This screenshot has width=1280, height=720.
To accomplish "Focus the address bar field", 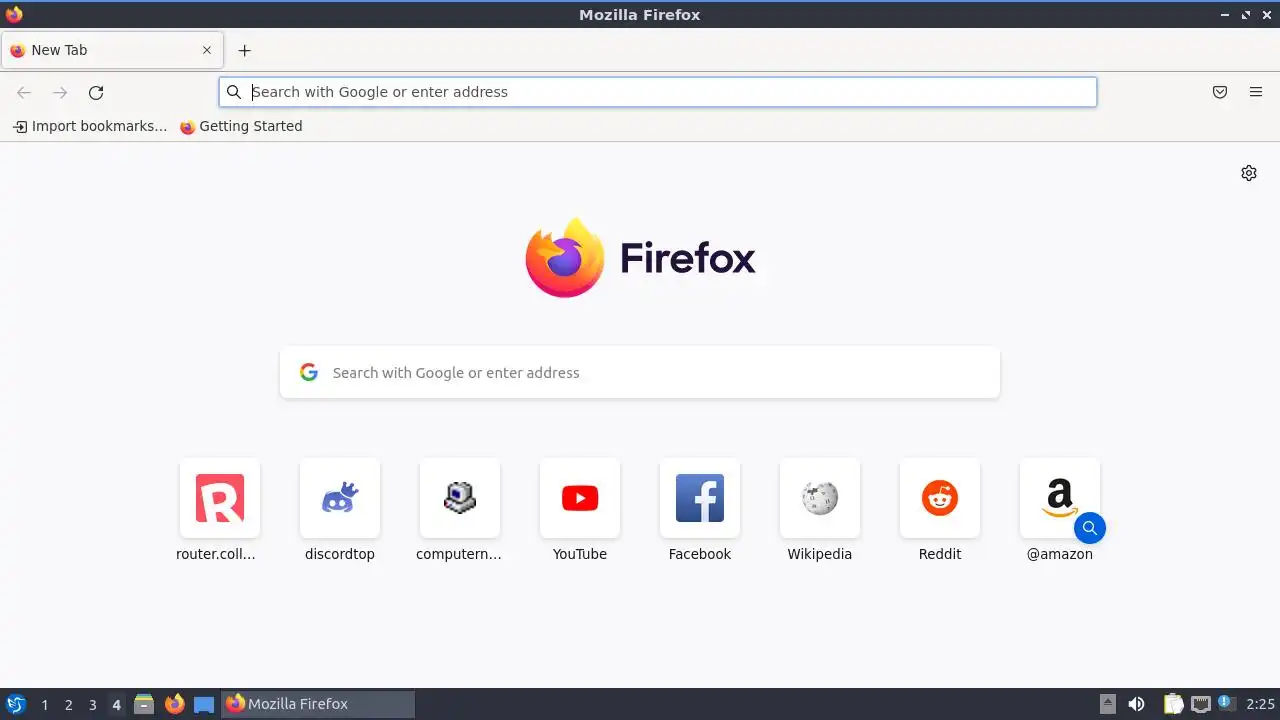I will (x=658, y=92).
